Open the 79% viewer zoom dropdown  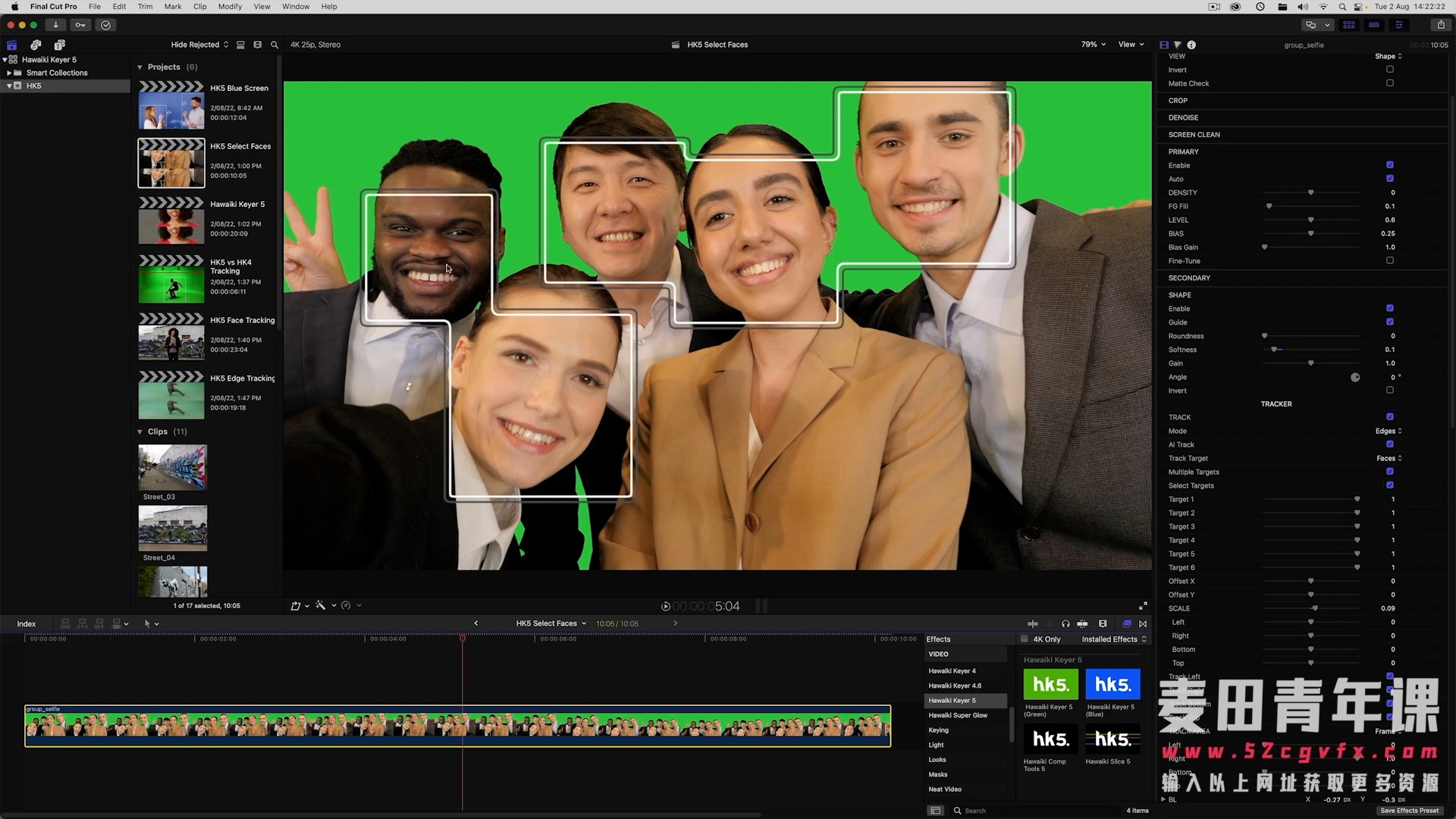pyautogui.click(x=1094, y=45)
